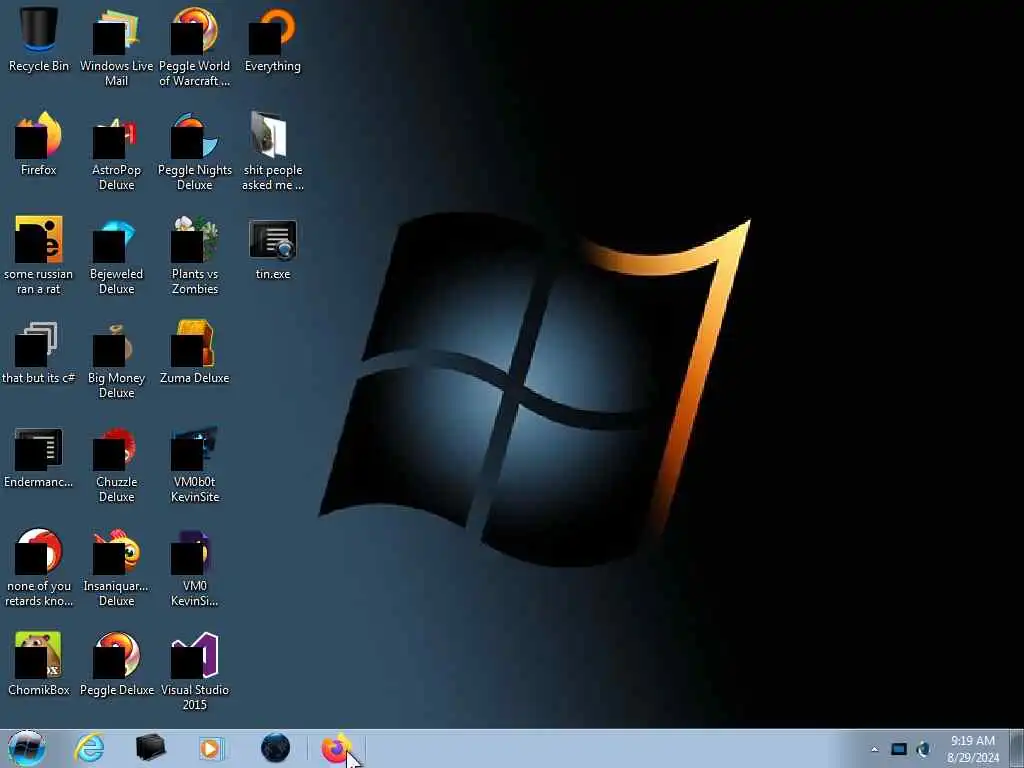The image size is (1024, 768).
Task: Select Peggle Nights Deluxe icon
Action: click(195, 152)
